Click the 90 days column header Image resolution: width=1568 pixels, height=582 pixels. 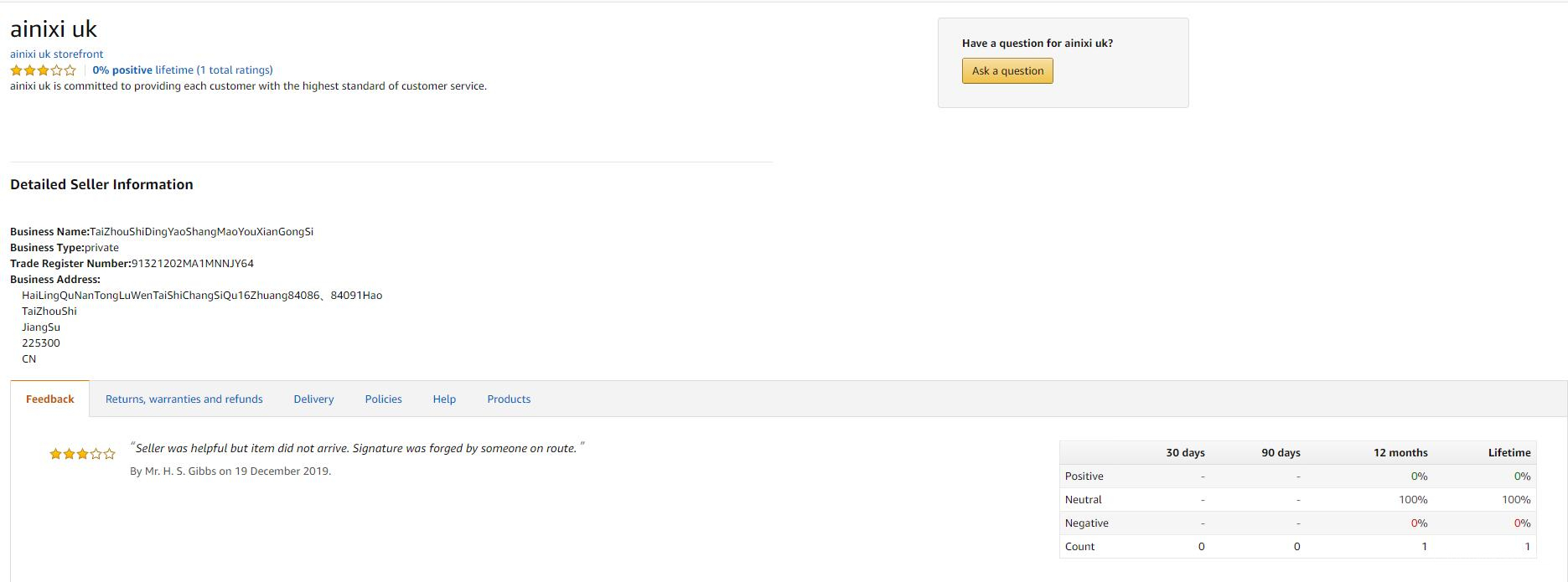(1281, 453)
